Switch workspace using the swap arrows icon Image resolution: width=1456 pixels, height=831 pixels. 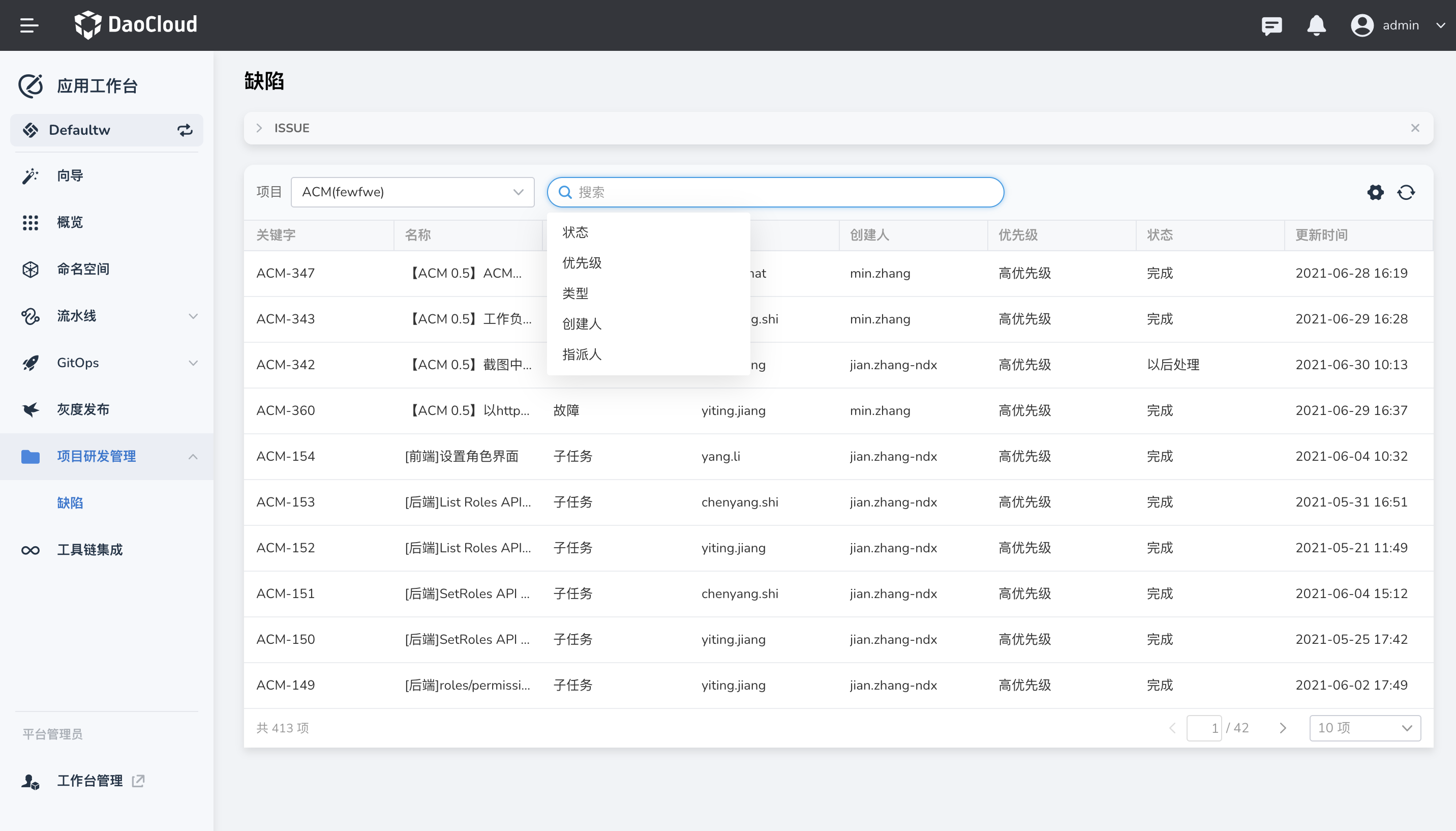[185, 130]
